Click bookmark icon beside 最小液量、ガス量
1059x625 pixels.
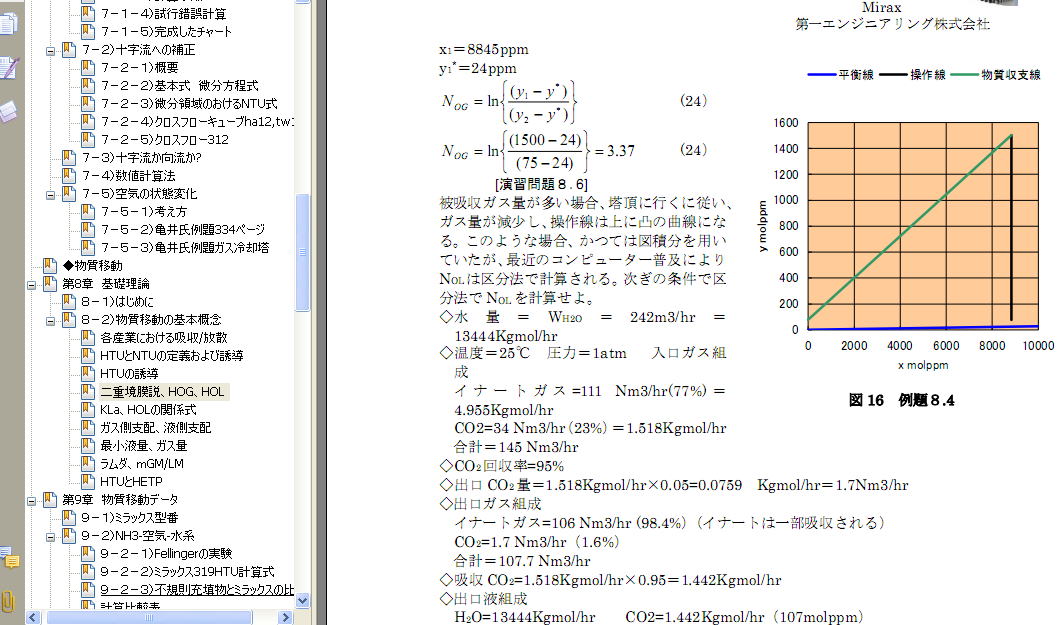click(x=88, y=445)
